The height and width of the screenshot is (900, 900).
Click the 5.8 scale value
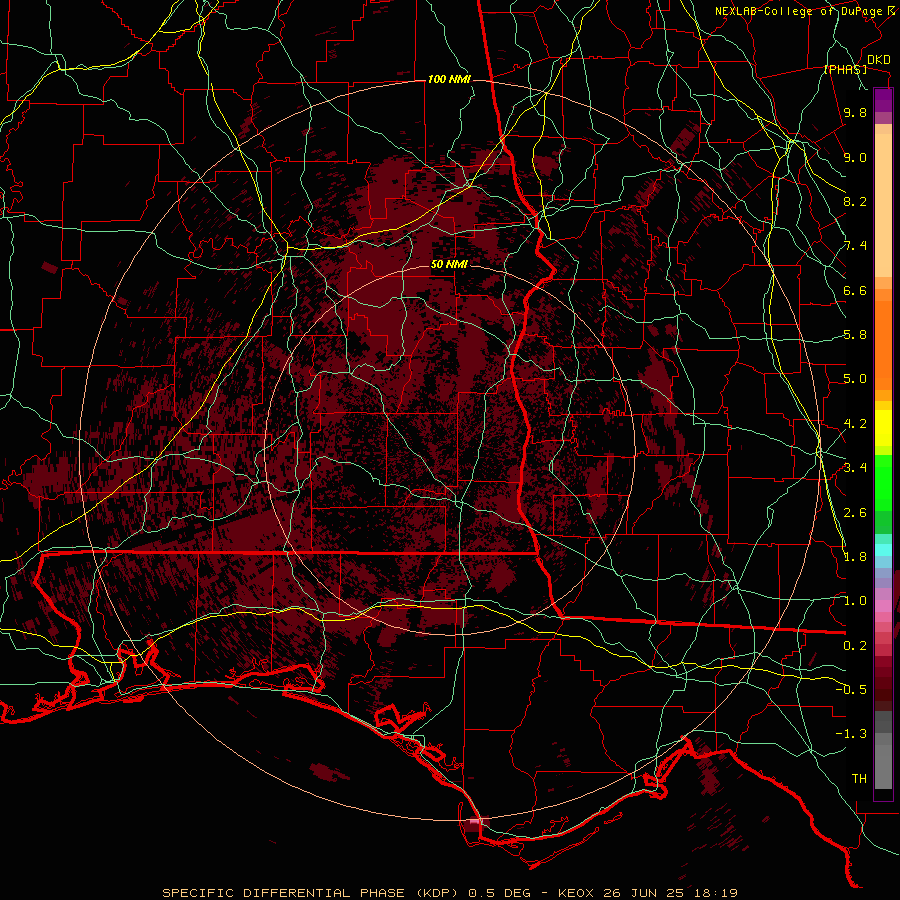[855, 335]
